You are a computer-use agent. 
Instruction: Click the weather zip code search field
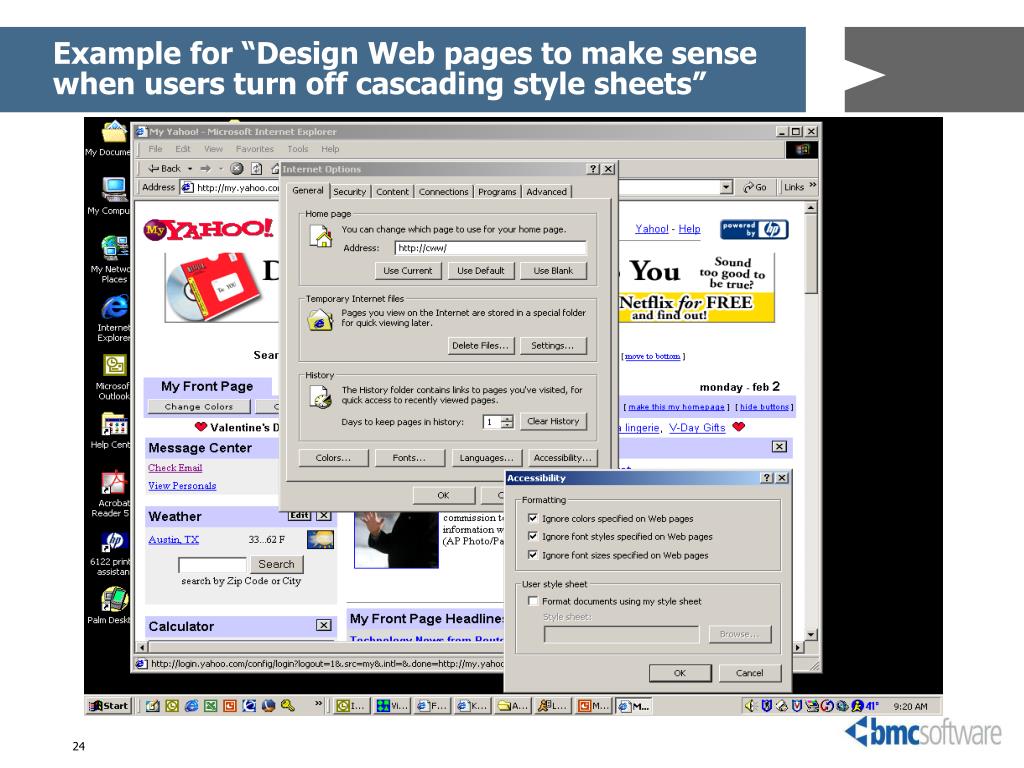click(x=212, y=564)
